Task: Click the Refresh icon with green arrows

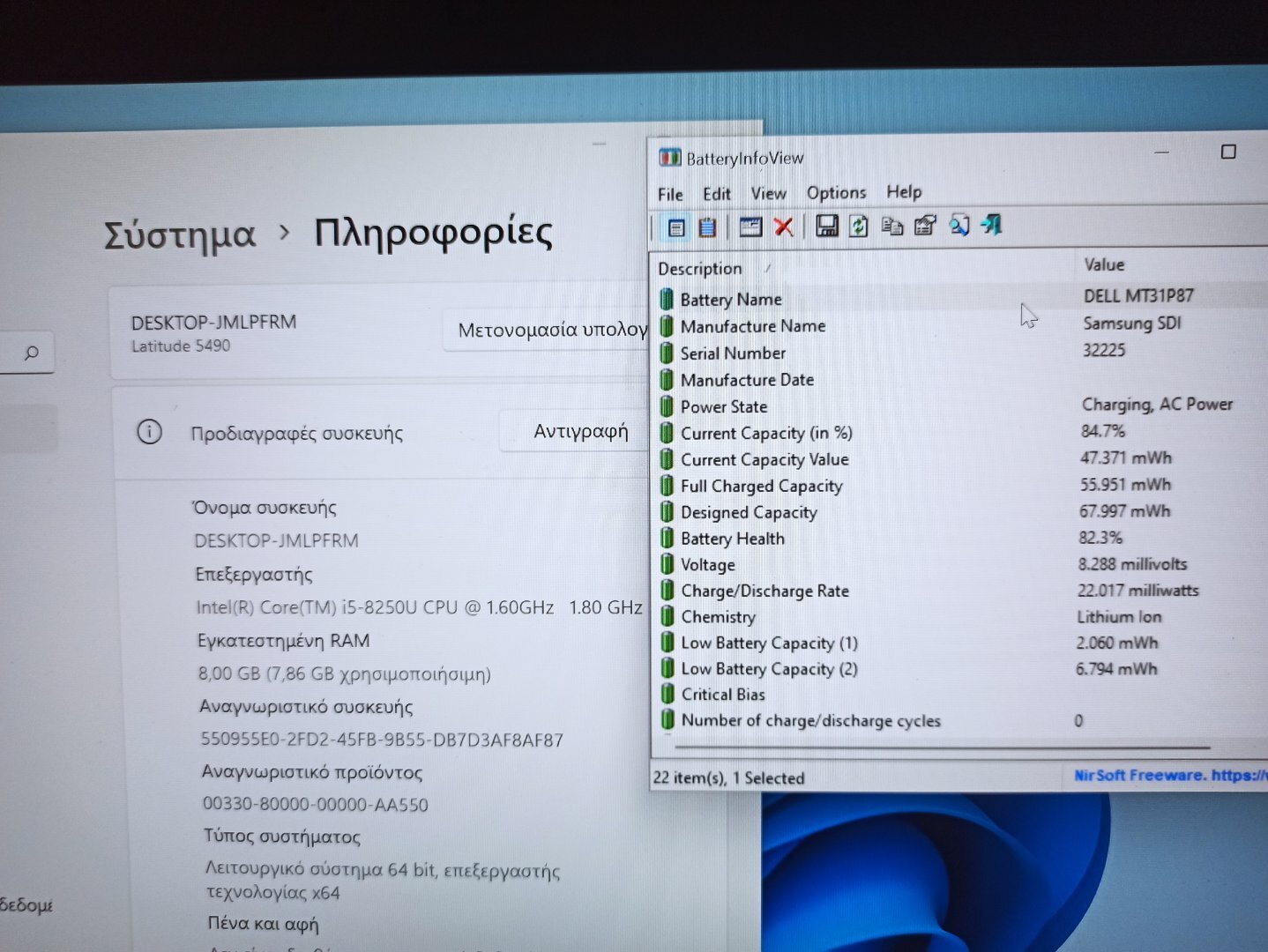Action: [x=858, y=226]
